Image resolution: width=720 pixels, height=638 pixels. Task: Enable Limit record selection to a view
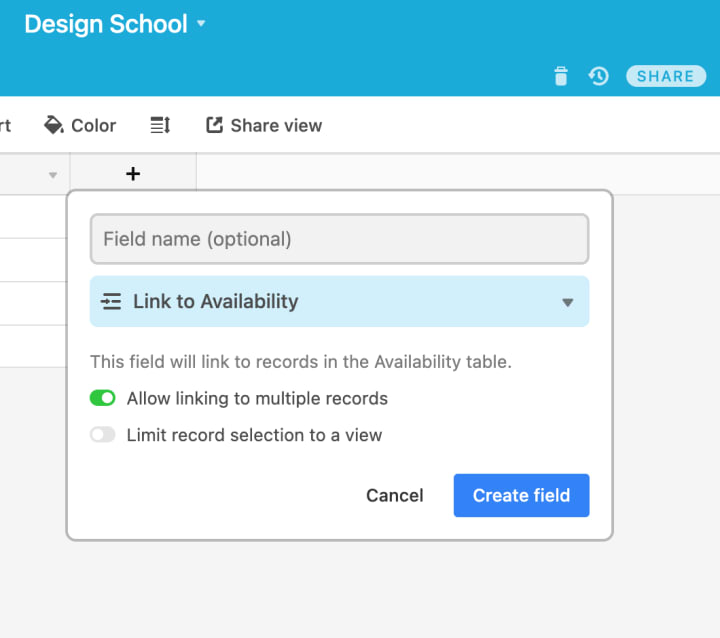pos(103,435)
